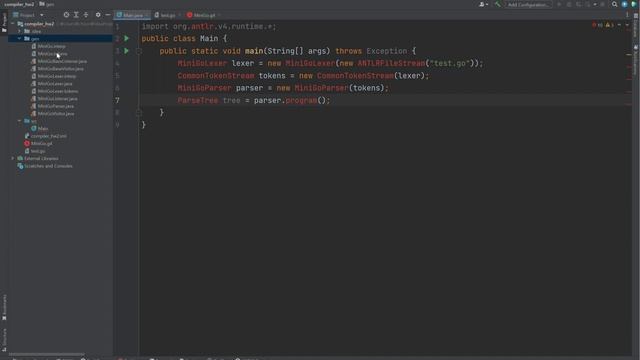Go to previous highlighted error arrow
Image resolution: width=640 pixels, height=360 pixels.
[619, 25]
